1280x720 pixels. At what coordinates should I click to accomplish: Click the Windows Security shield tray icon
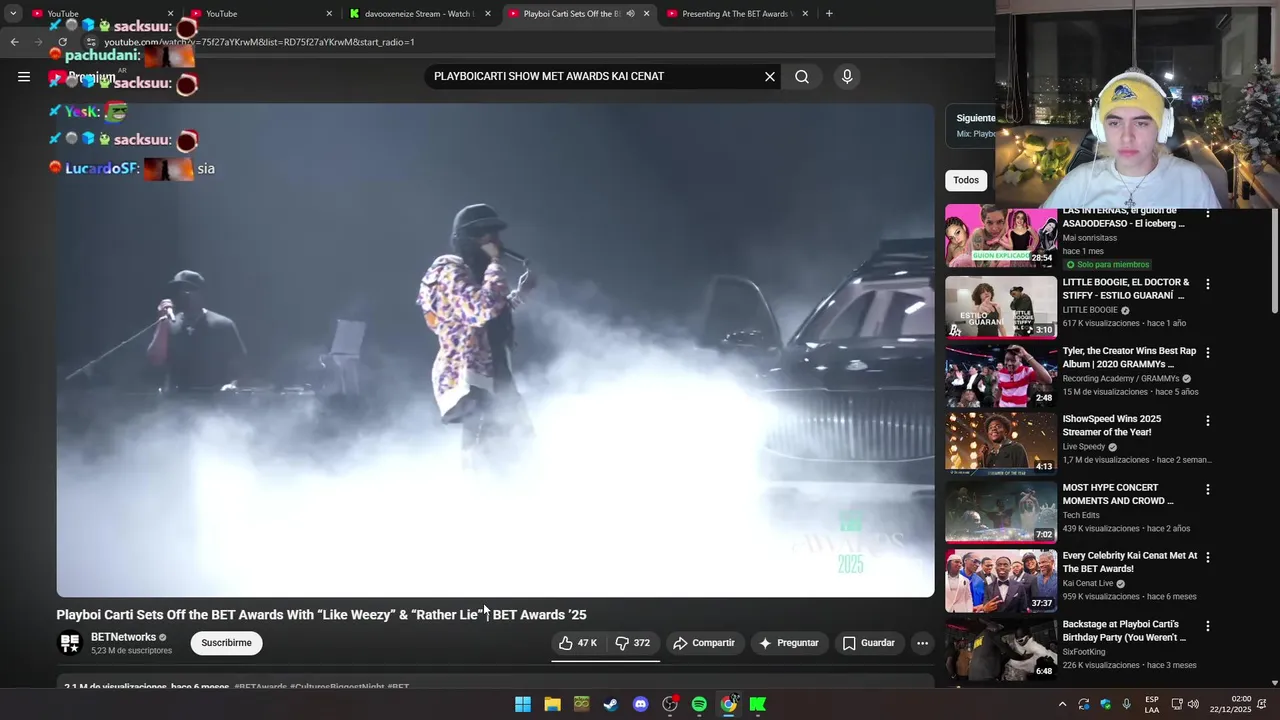point(1105,704)
